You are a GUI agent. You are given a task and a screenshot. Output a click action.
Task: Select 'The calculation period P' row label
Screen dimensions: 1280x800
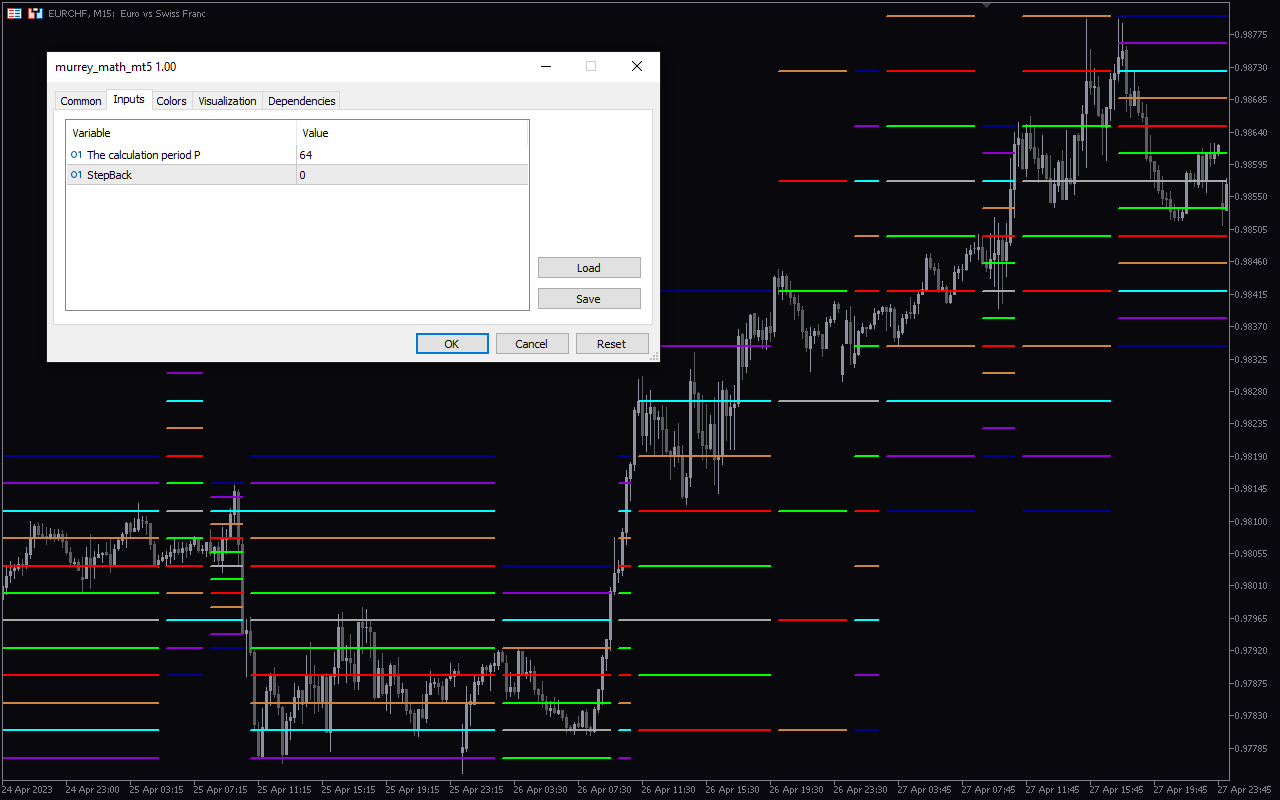coord(143,155)
